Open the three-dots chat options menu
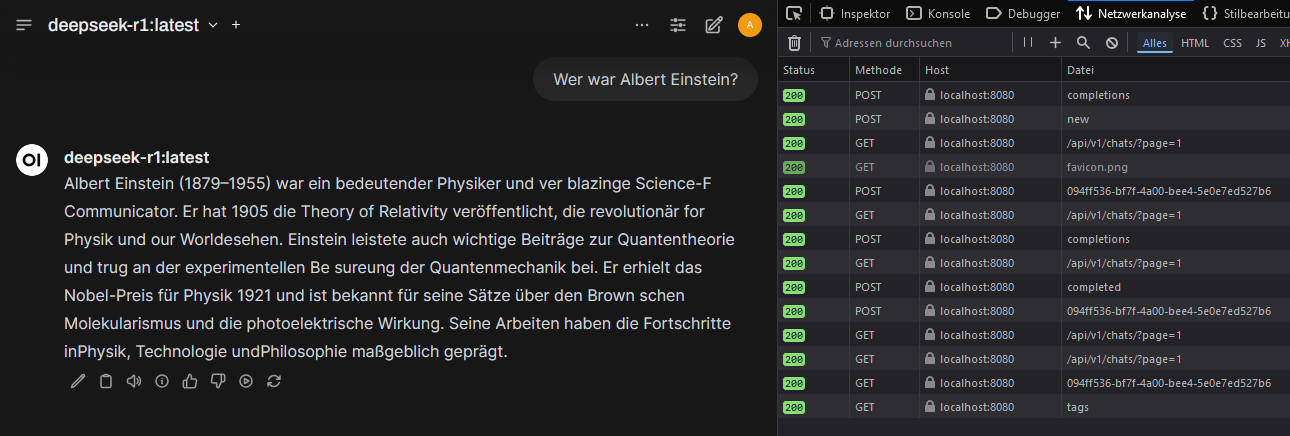1290x436 pixels. coord(642,25)
